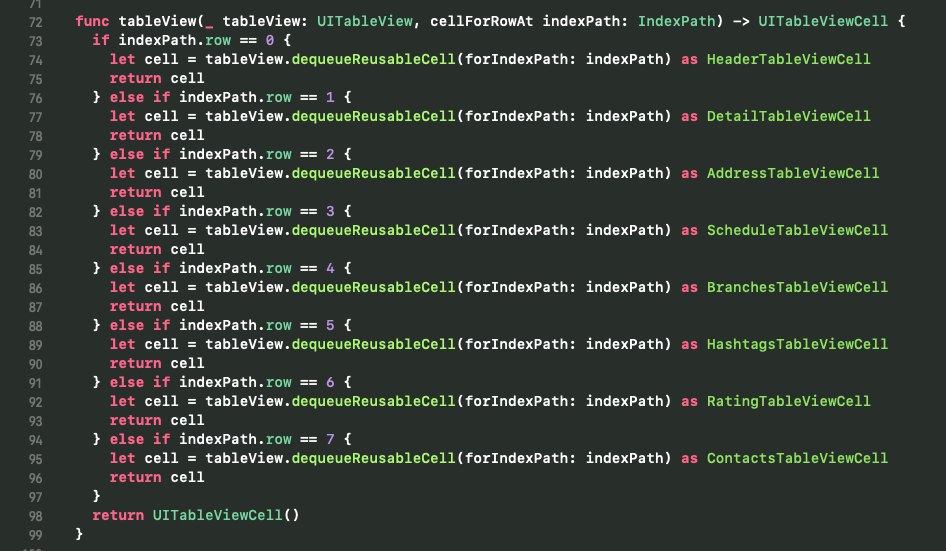Click the return keyword on line 84
Viewport: 946px width, 551px height.
click(x=136, y=249)
